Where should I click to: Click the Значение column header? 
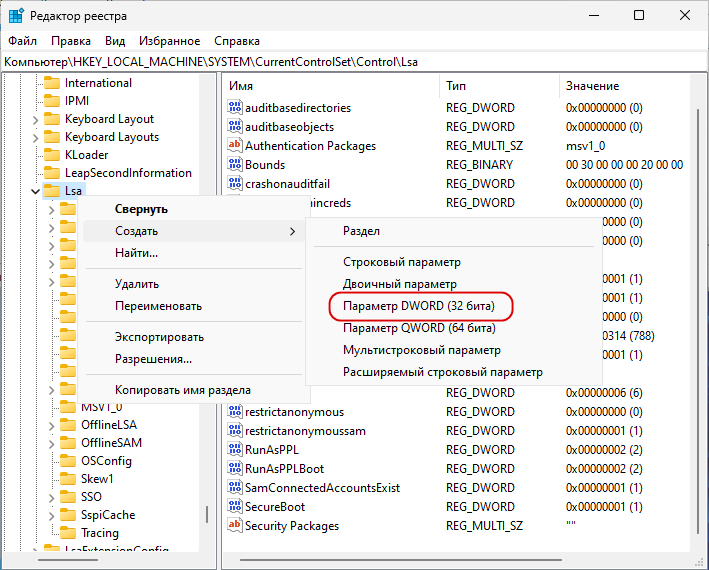pyautogui.click(x=625, y=86)
